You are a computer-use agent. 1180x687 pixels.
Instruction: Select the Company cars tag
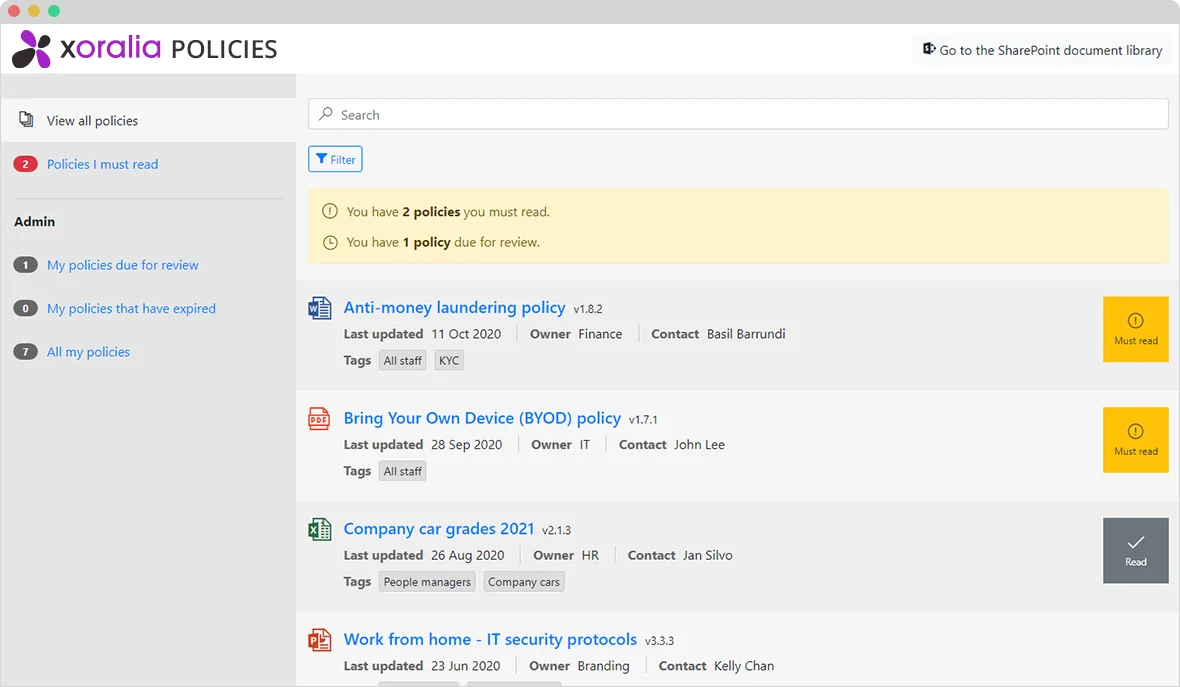click(524, 582)
